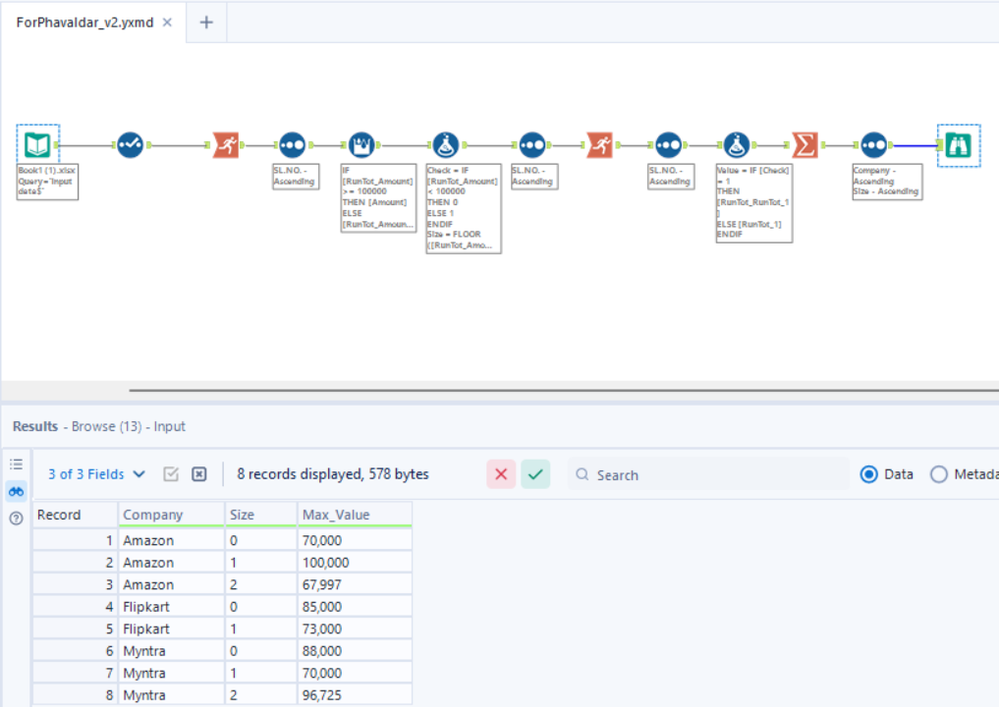Select the Formula tool computing Value
The width and height of the screenshot is (999, 707).
(737, 145)
